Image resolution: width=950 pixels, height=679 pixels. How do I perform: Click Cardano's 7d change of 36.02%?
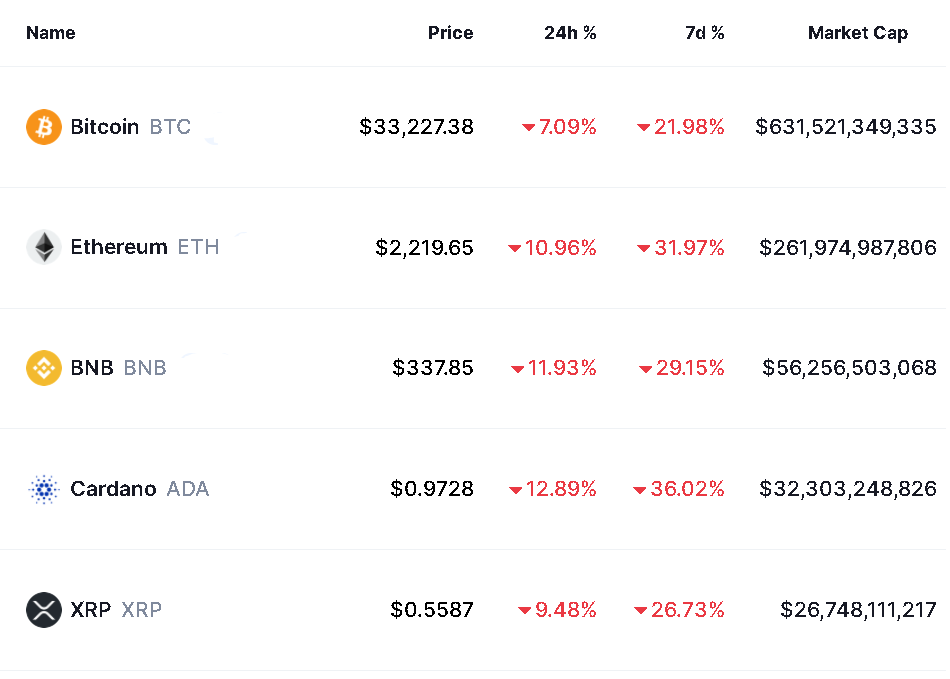pos(688,489)
